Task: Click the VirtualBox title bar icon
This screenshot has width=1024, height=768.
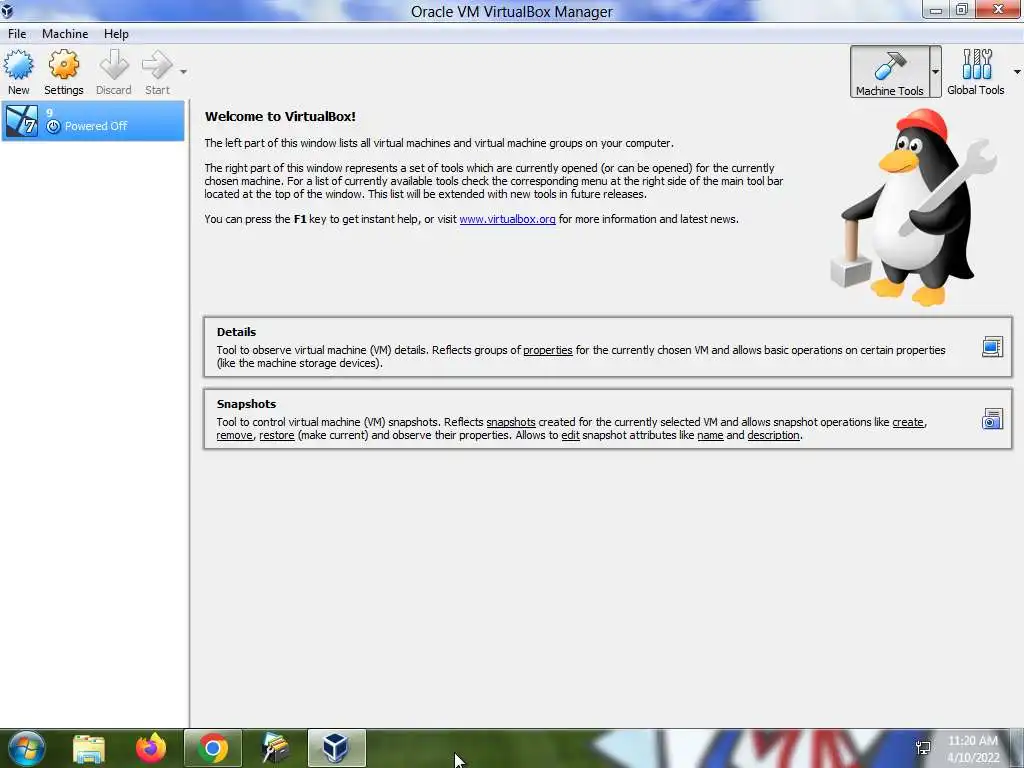Action: 7,10
